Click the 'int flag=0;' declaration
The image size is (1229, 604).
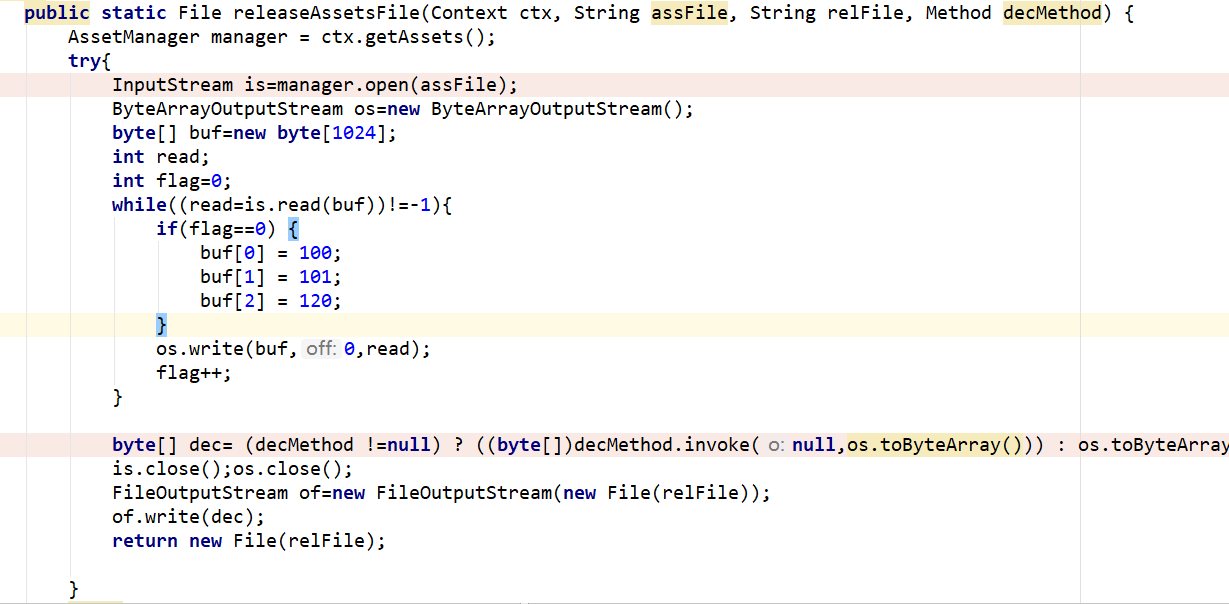pos(172,181)
